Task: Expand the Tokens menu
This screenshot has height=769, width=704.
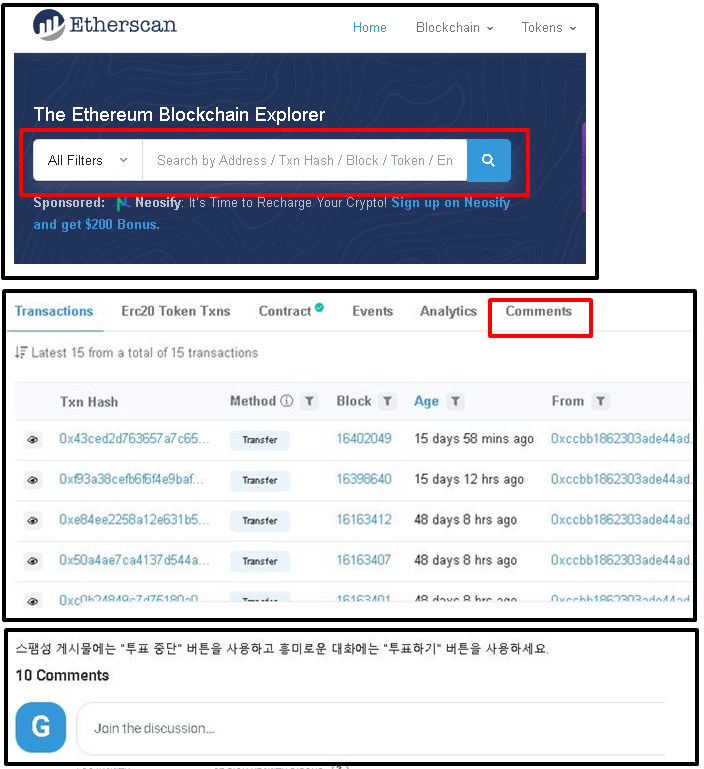Action: pos(548,27)
